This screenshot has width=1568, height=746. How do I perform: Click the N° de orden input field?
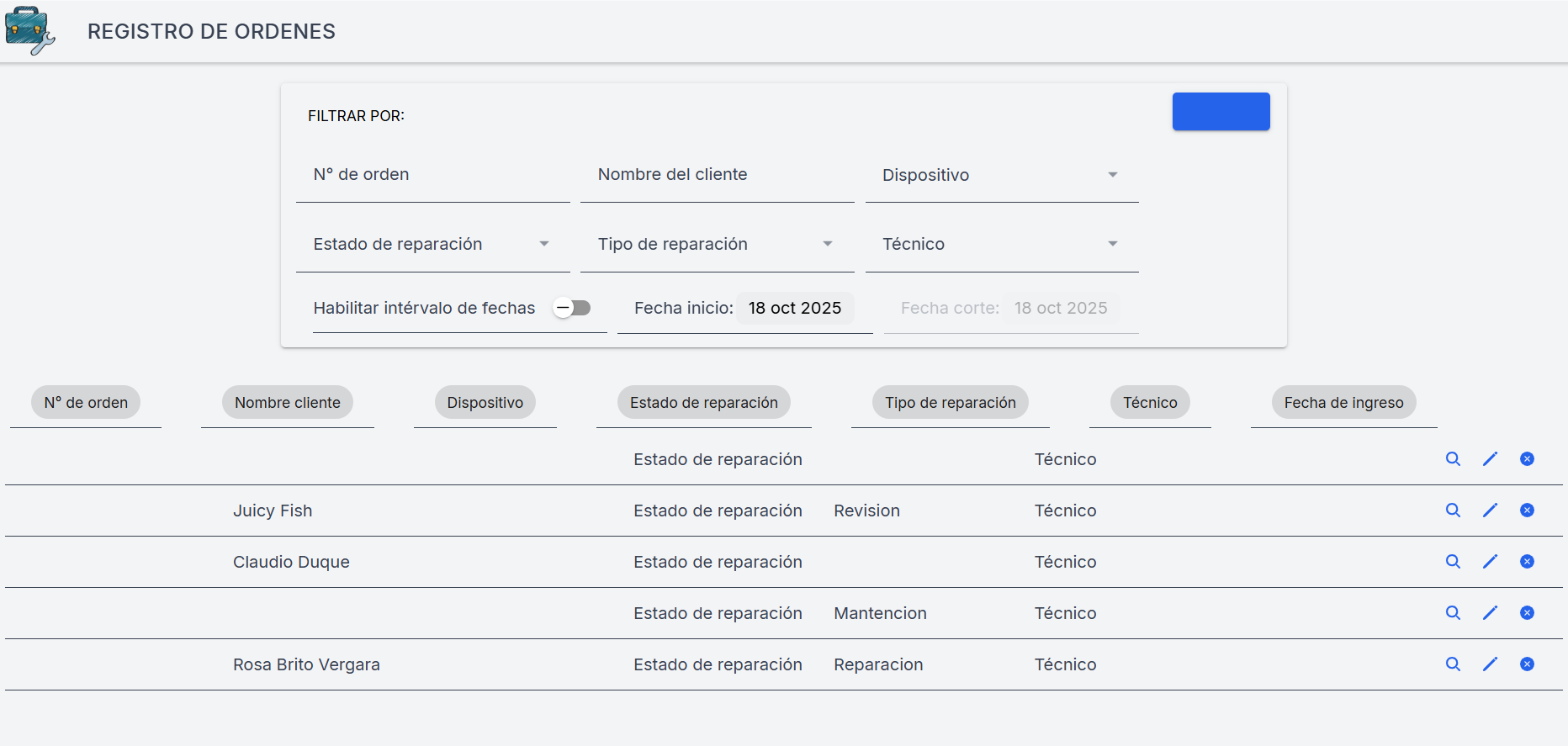pyautogui.click(x=432, y=175)
